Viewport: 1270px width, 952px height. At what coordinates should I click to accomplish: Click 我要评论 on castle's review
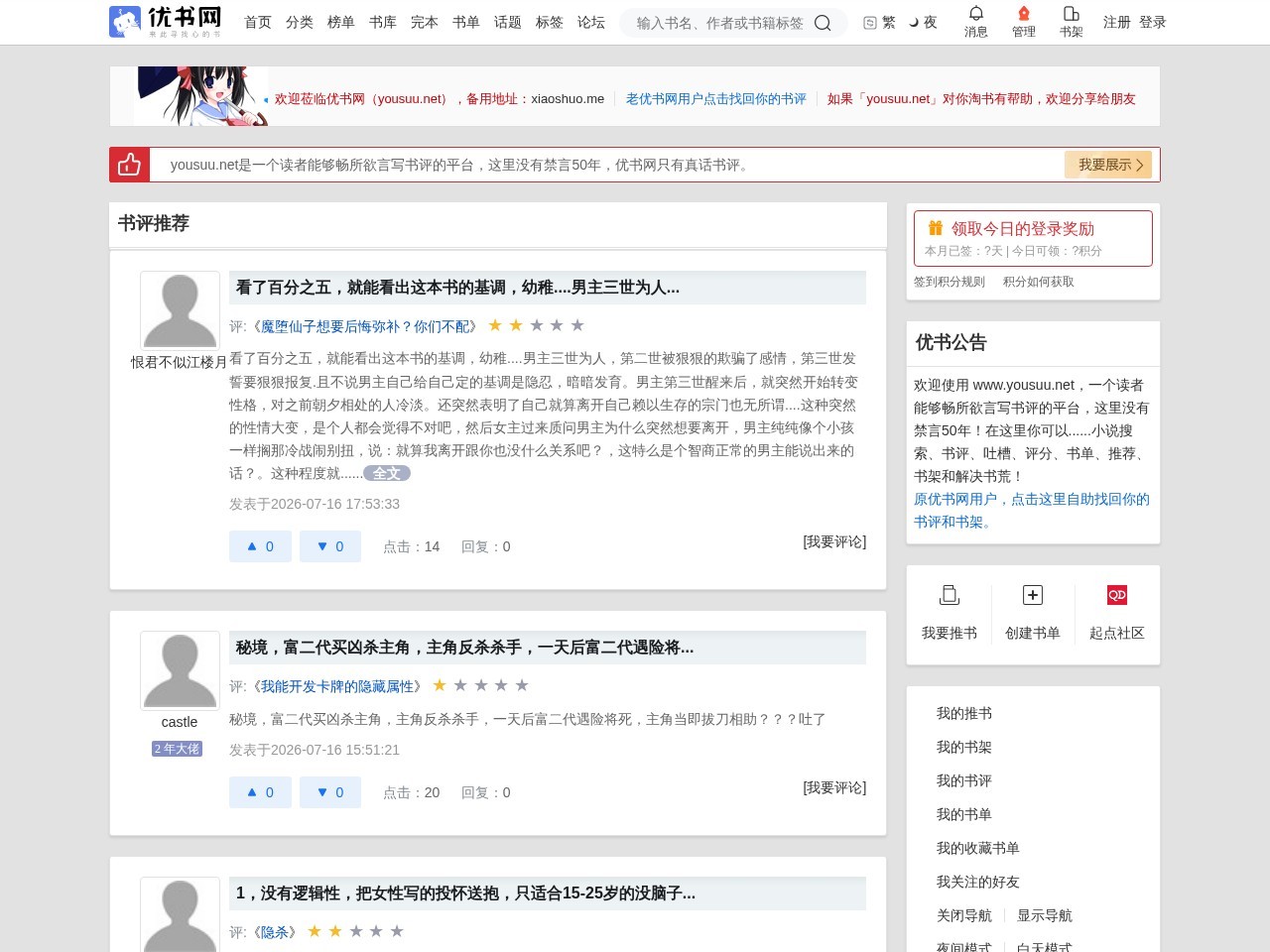pyautogui.click(x=834, y=787)
